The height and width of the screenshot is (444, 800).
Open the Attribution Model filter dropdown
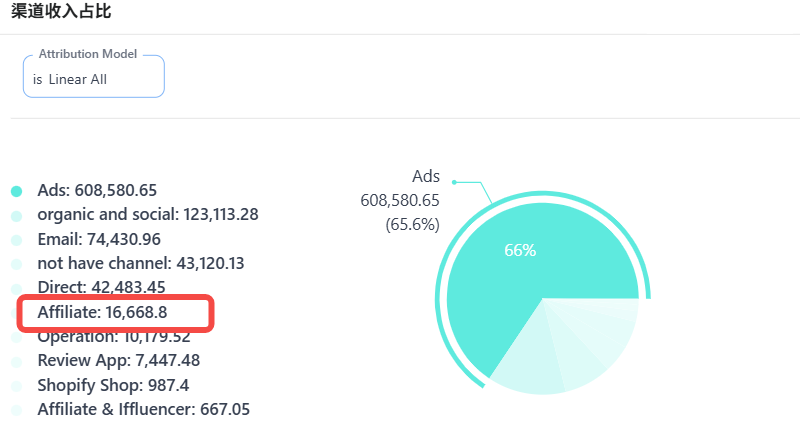pos(93,79)
